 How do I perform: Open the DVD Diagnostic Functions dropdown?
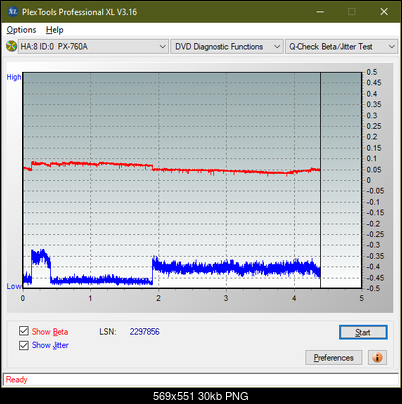pos(227,47)
